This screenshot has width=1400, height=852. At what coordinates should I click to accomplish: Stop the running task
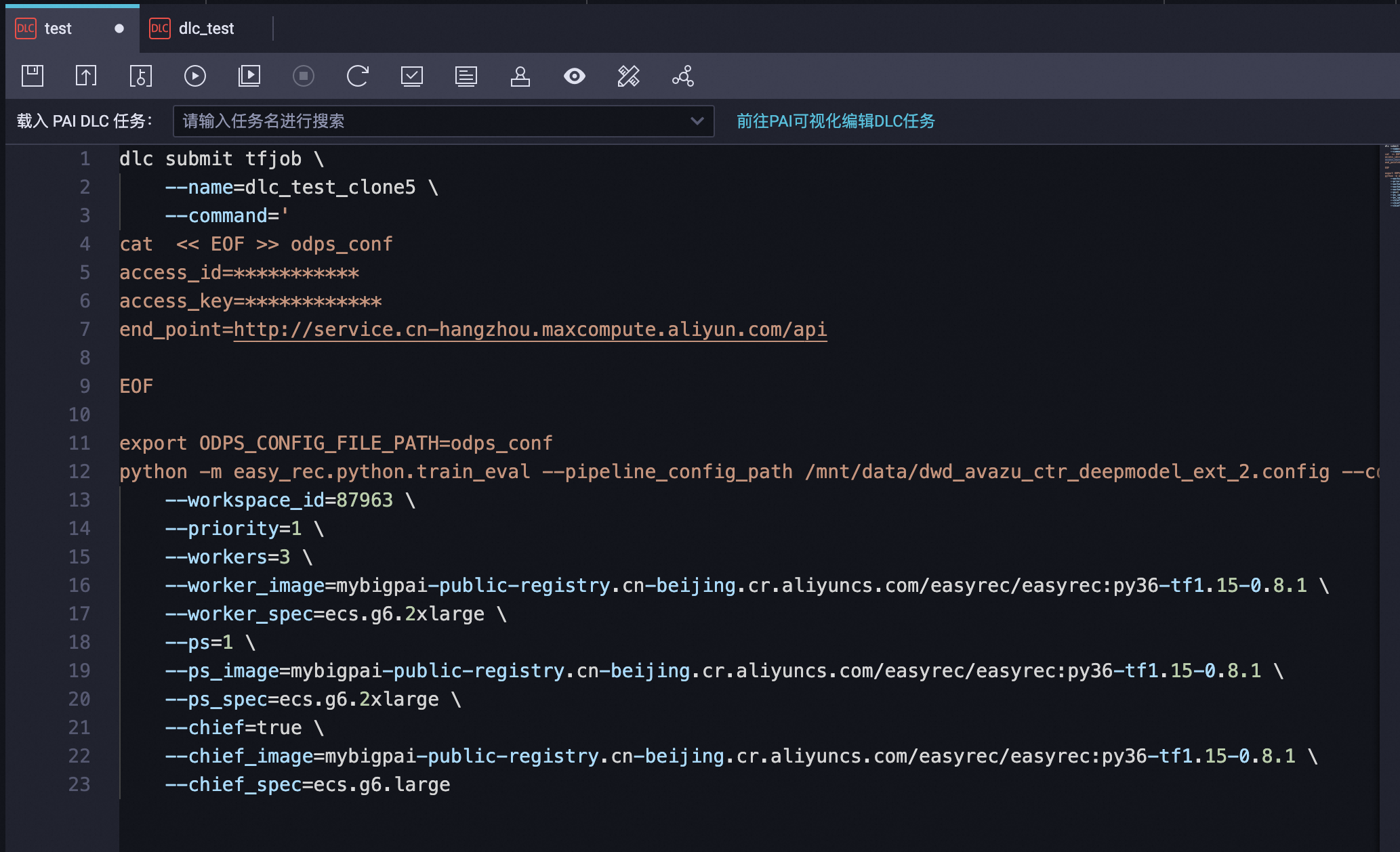coord(304,76)
